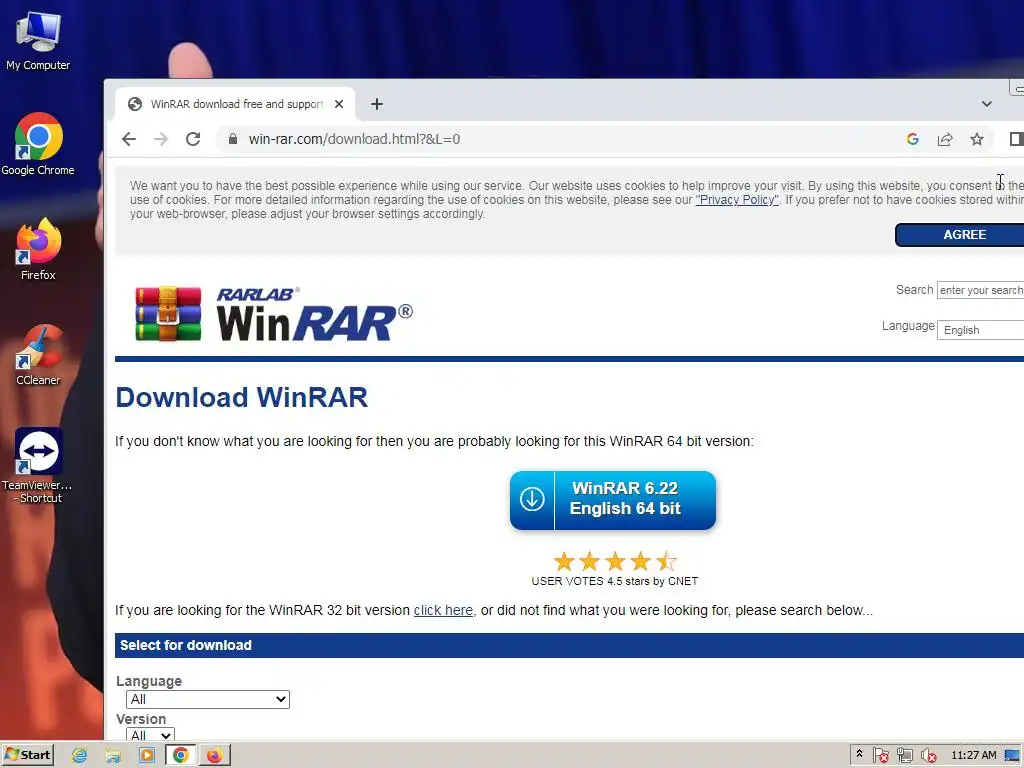The width and height of the screenshot is (1024, 768).
Task: Open a new Chrome tab
Action: pyautogui.click(x=377, y=104)
